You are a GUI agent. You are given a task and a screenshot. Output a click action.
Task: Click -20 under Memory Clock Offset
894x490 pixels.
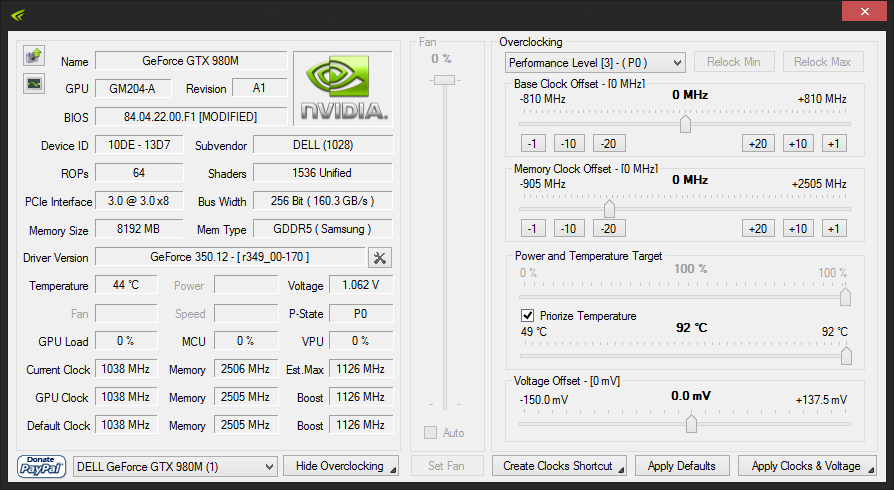point(609,229)
